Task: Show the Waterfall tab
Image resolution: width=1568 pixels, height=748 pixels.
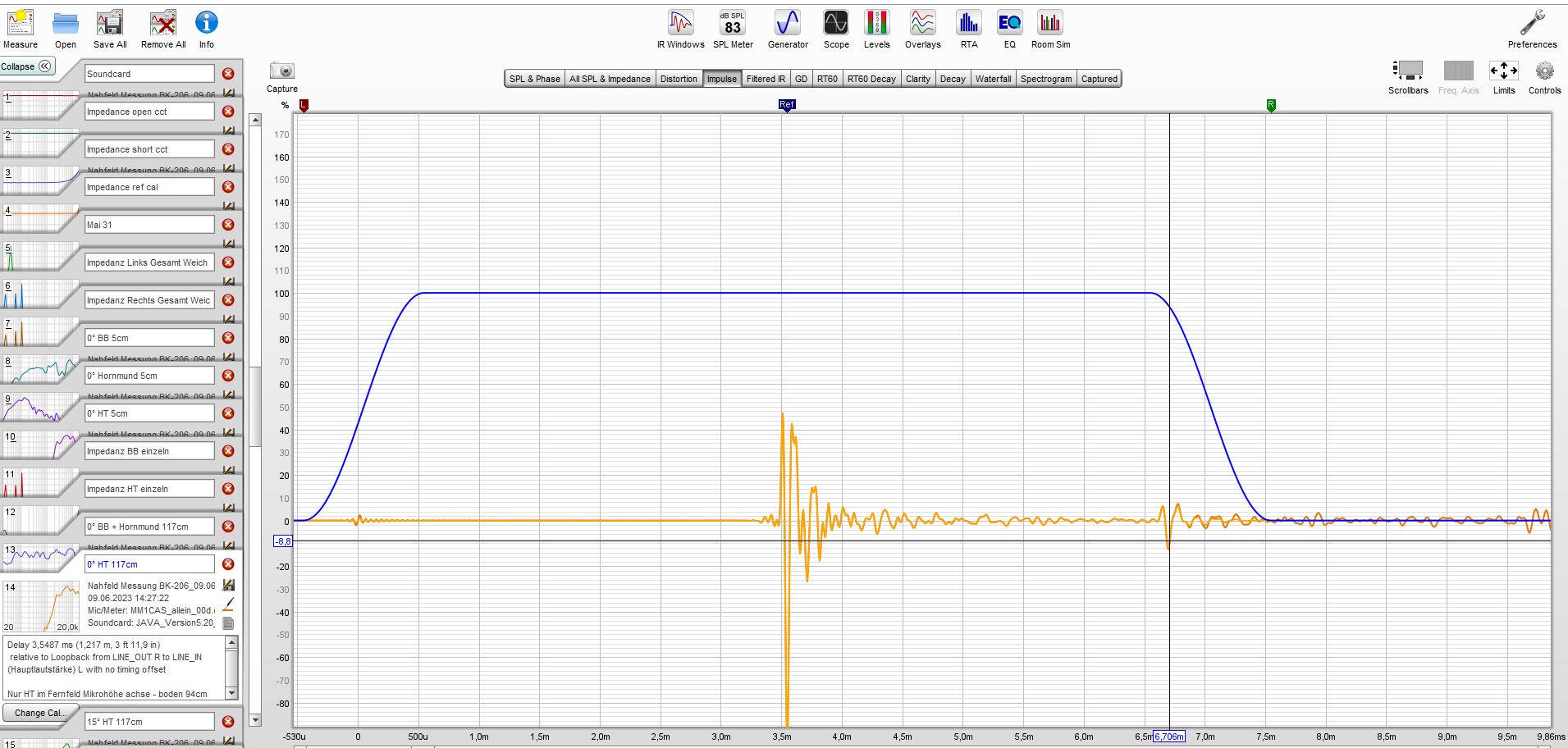Action: (x=993, y=79)
